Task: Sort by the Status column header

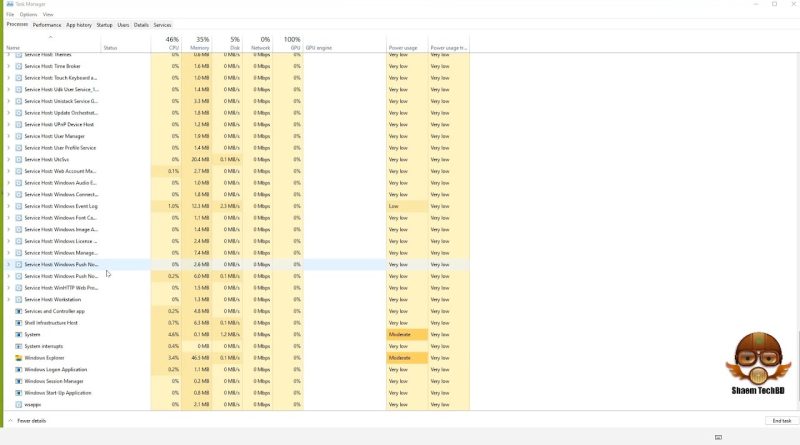Action: (126, 43)
